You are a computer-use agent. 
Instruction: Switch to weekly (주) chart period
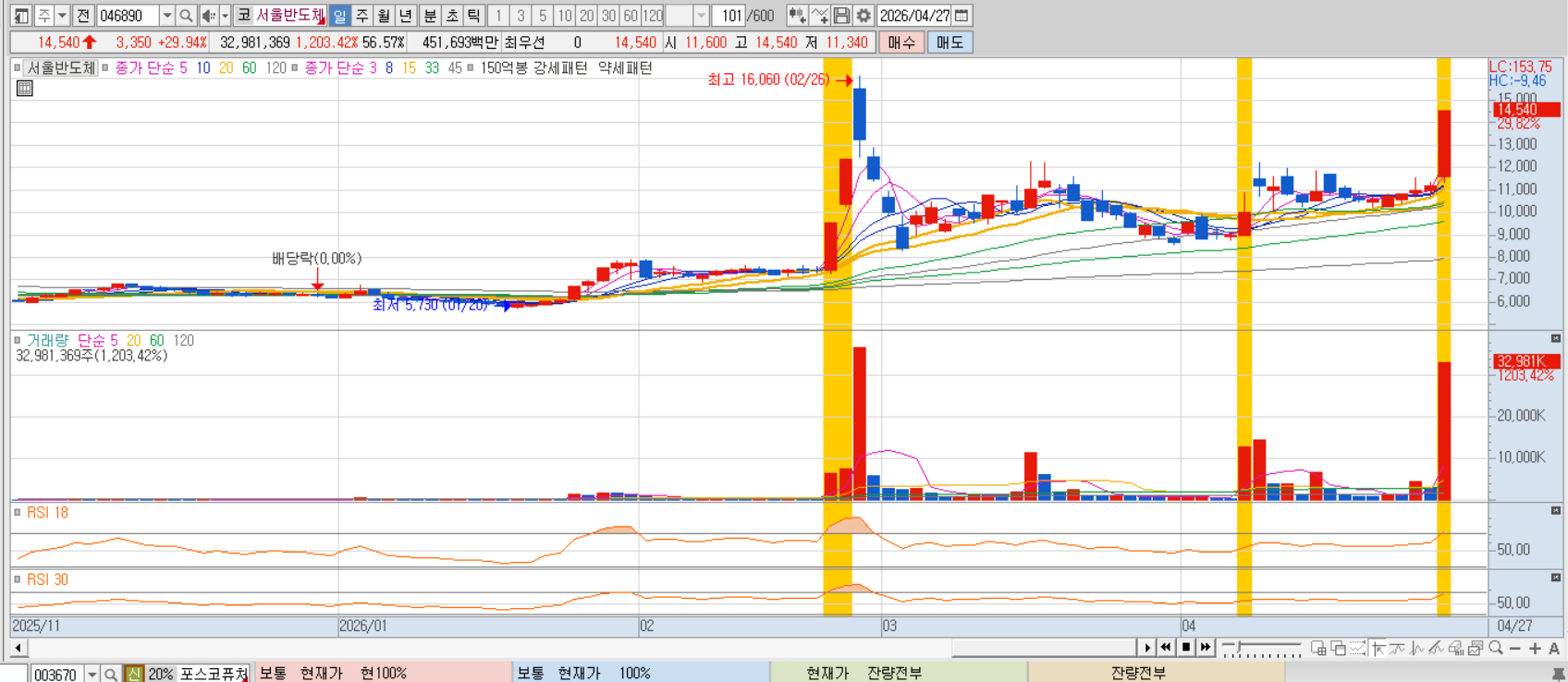(361, 16)
